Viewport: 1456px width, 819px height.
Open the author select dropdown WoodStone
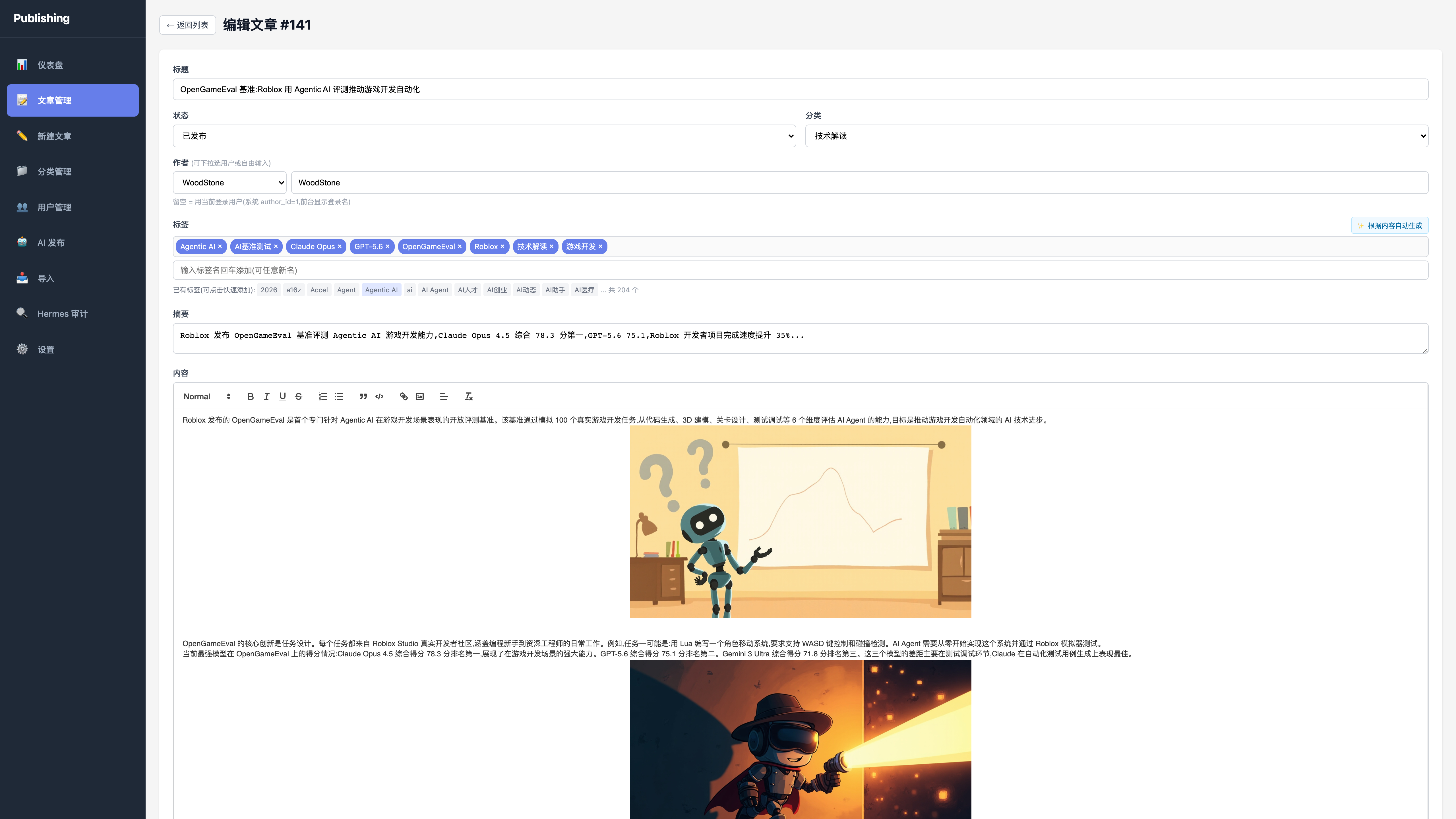coord(229,183)
